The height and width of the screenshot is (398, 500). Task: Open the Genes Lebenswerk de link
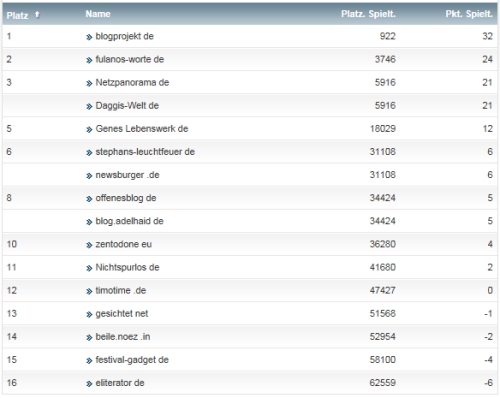pos(142,129)
